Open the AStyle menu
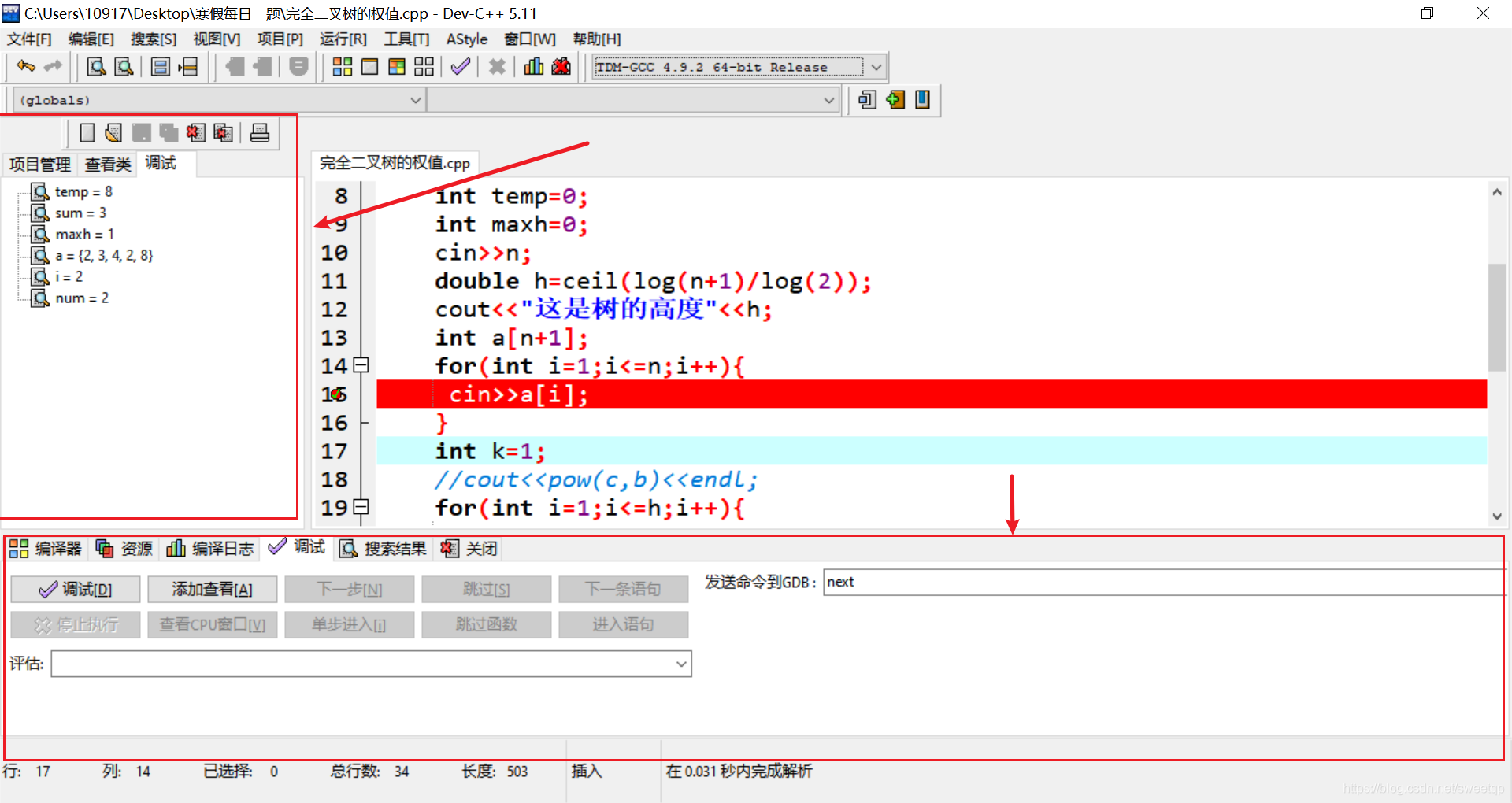The height and width of the screenshot is (803, 1512). point(467,39)
